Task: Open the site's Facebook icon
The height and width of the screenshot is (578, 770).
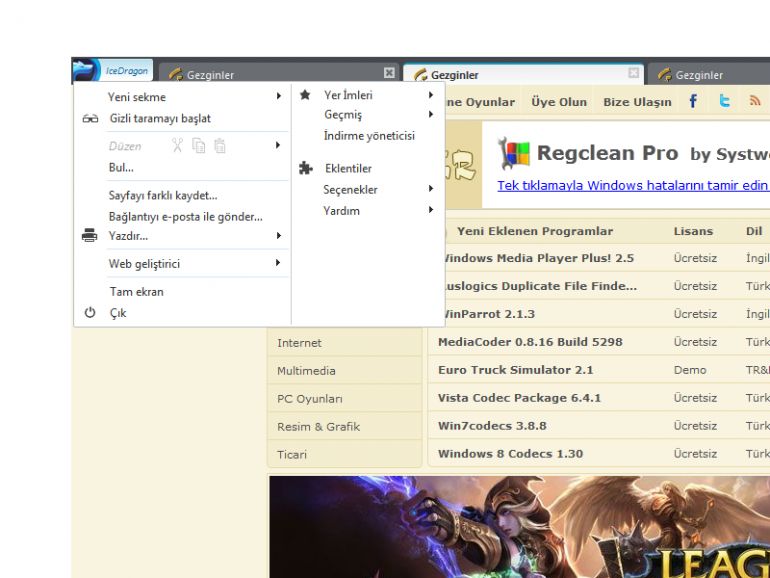Action: (693, 101)
